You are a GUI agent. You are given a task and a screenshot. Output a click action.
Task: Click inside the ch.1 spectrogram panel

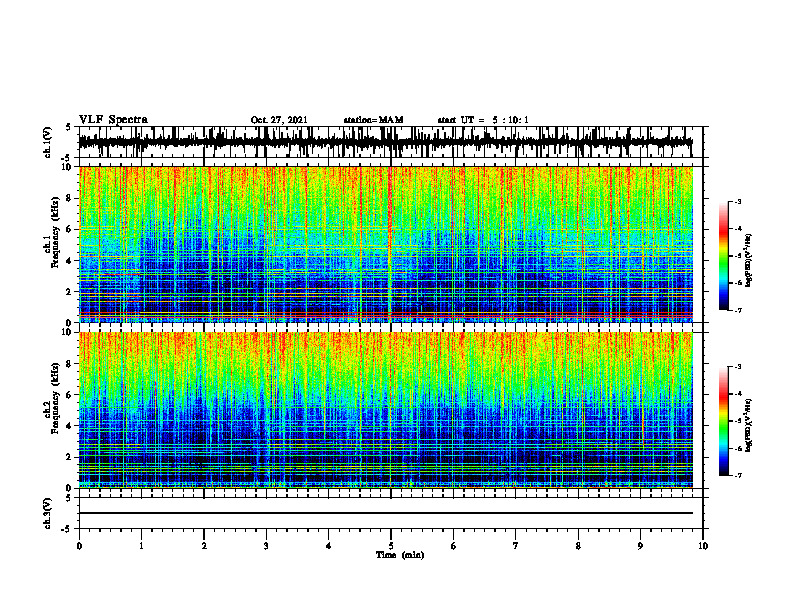(385, 244)
